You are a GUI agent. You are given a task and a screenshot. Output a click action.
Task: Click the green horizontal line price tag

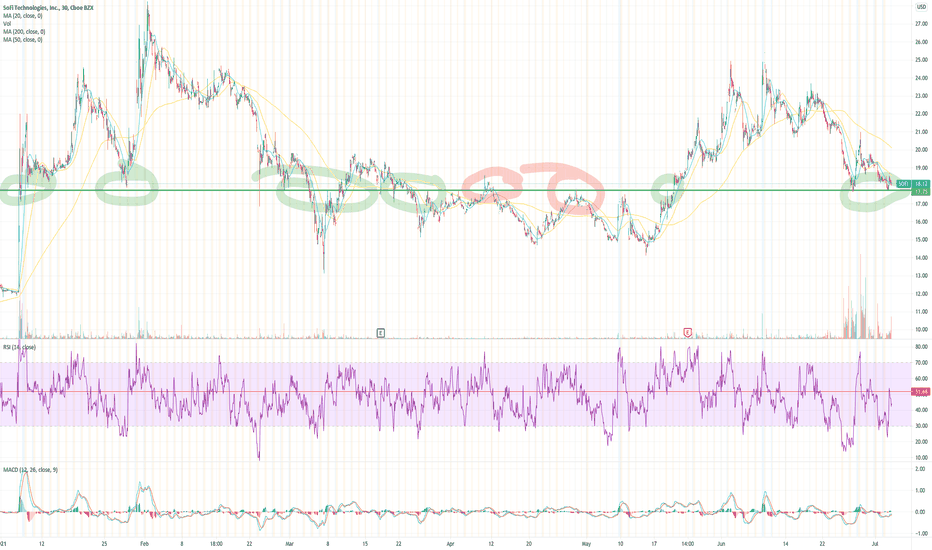(921, 191)
